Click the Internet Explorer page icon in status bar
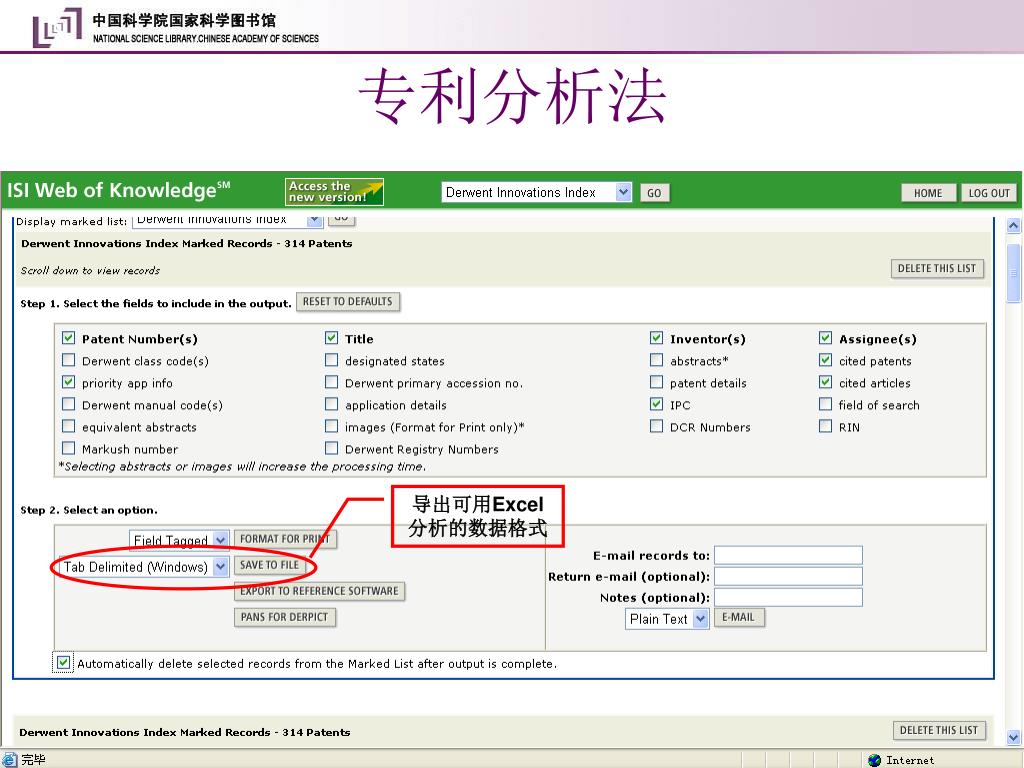1024x768 pixels. click(9, 760)
